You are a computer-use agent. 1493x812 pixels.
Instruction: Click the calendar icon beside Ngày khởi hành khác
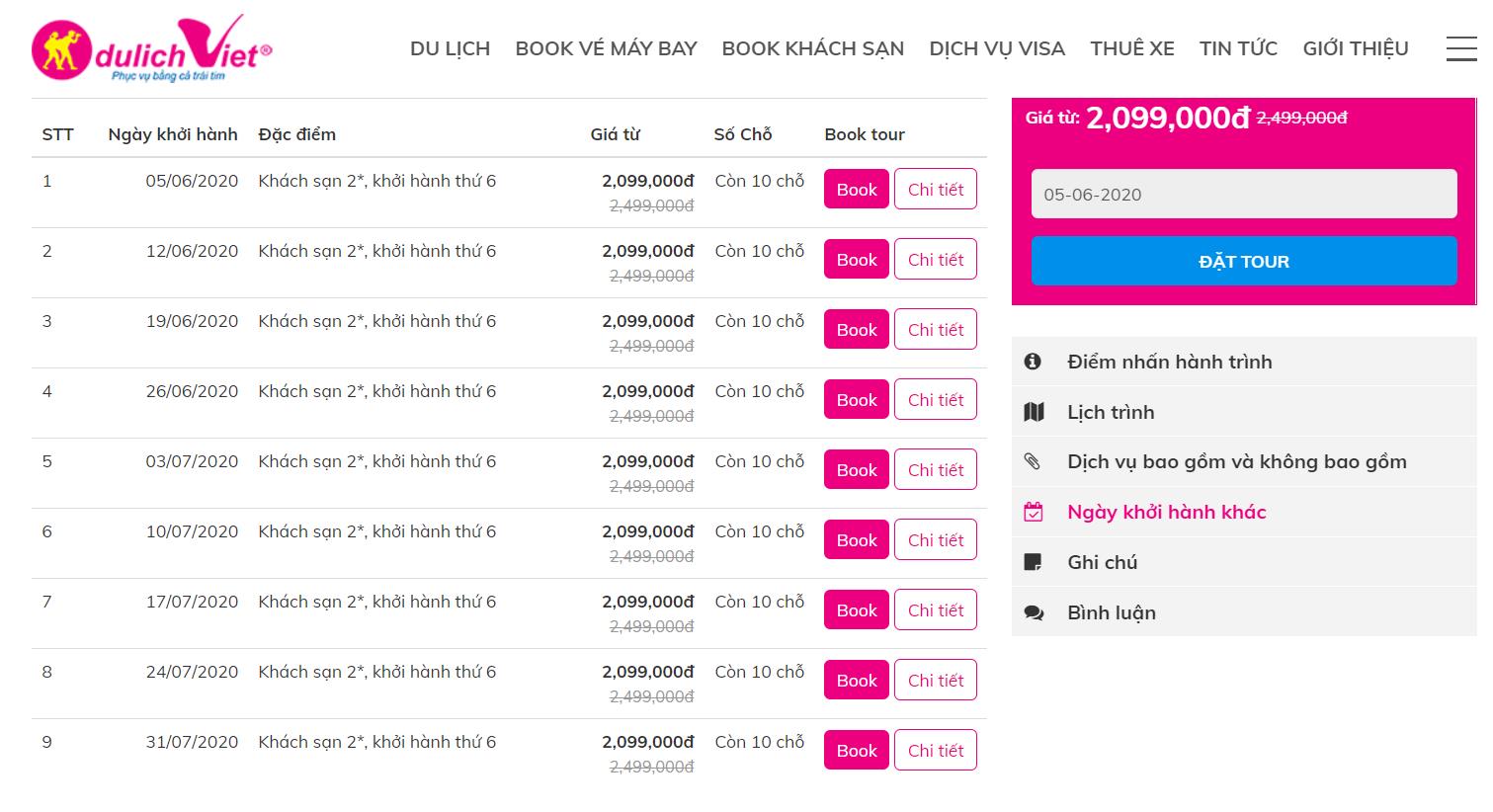click(x=1034, y=512)
